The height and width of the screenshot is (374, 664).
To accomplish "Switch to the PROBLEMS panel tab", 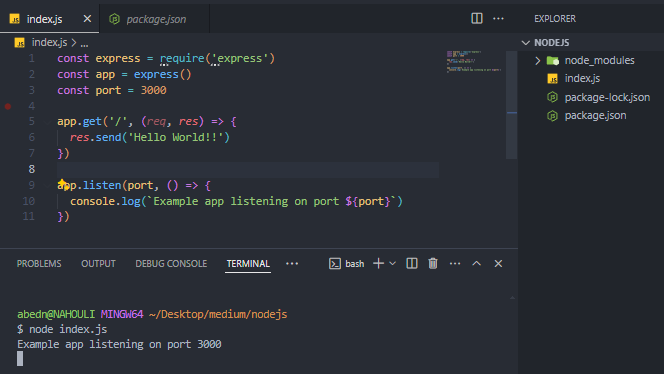I will [x=39, y=264].
